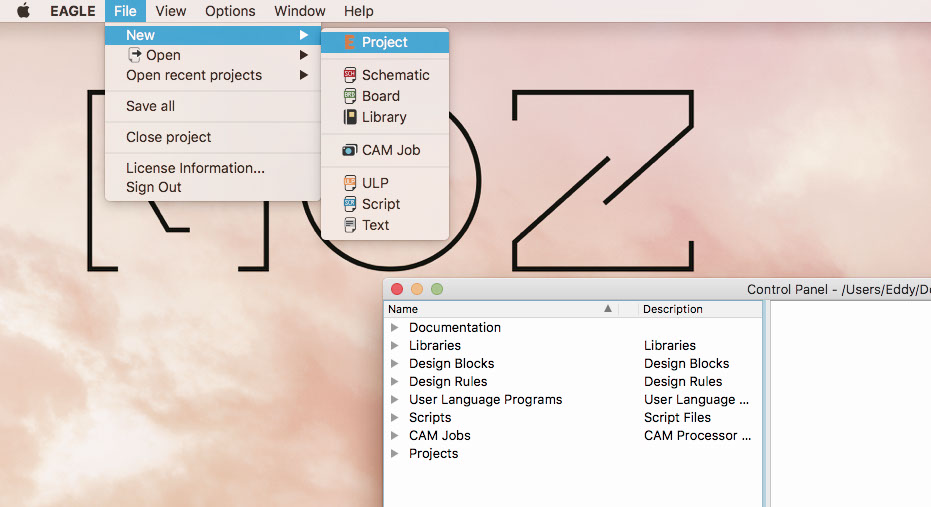Click 'CAM Processor ...' description text

coord(698,435)
